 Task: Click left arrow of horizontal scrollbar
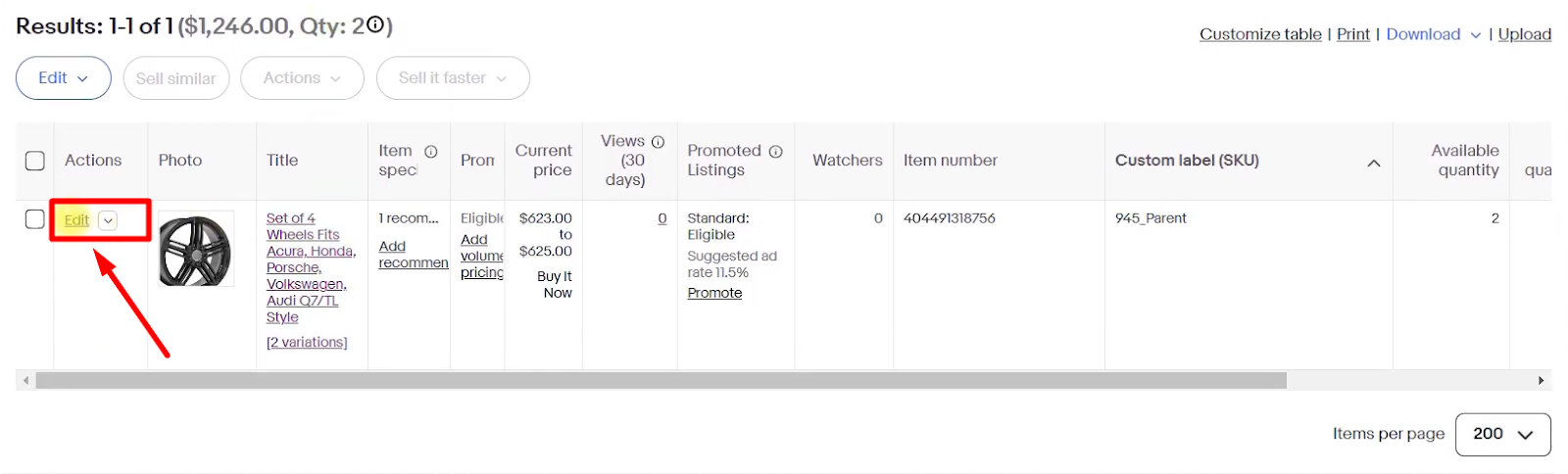[25, 380]
